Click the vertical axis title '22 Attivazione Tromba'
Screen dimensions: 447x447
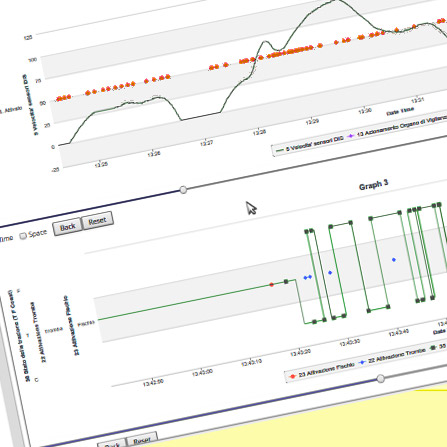39,332
